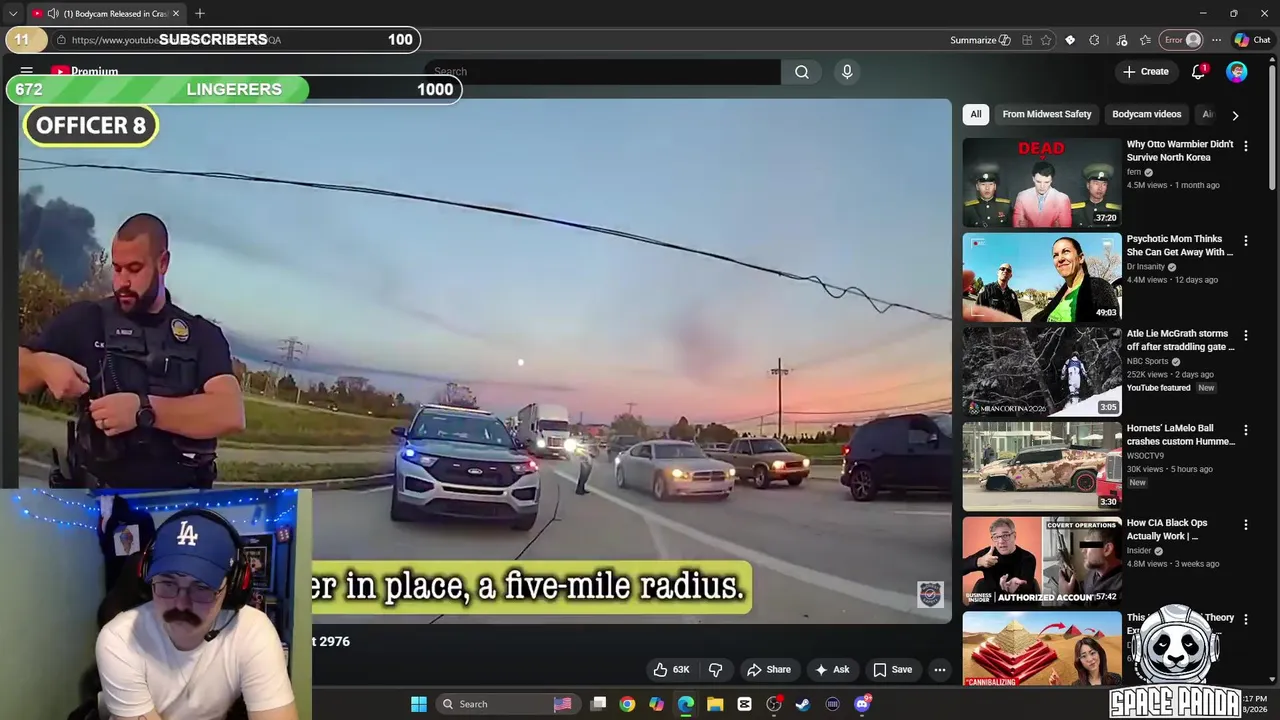The image size is (1280, 720).
Task: Open a new browser tab
Action: tap(200, 14)
